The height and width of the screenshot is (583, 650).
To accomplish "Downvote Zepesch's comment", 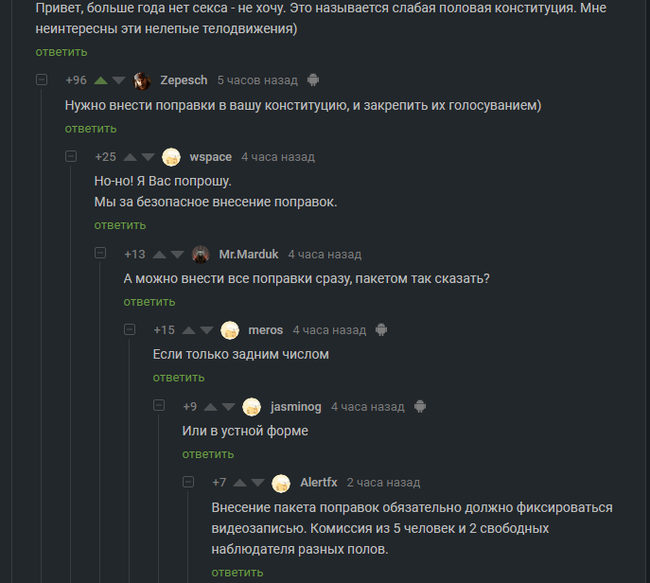I will 119,80.
